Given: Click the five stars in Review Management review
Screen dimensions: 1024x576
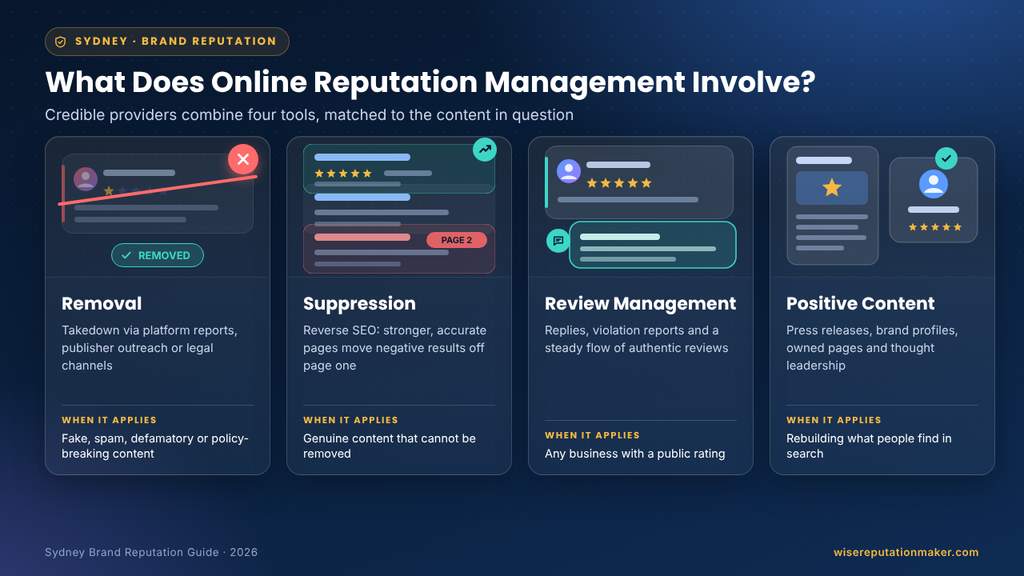Looking at the screenshot, I should pyautogui.click(x=619, y=184).
